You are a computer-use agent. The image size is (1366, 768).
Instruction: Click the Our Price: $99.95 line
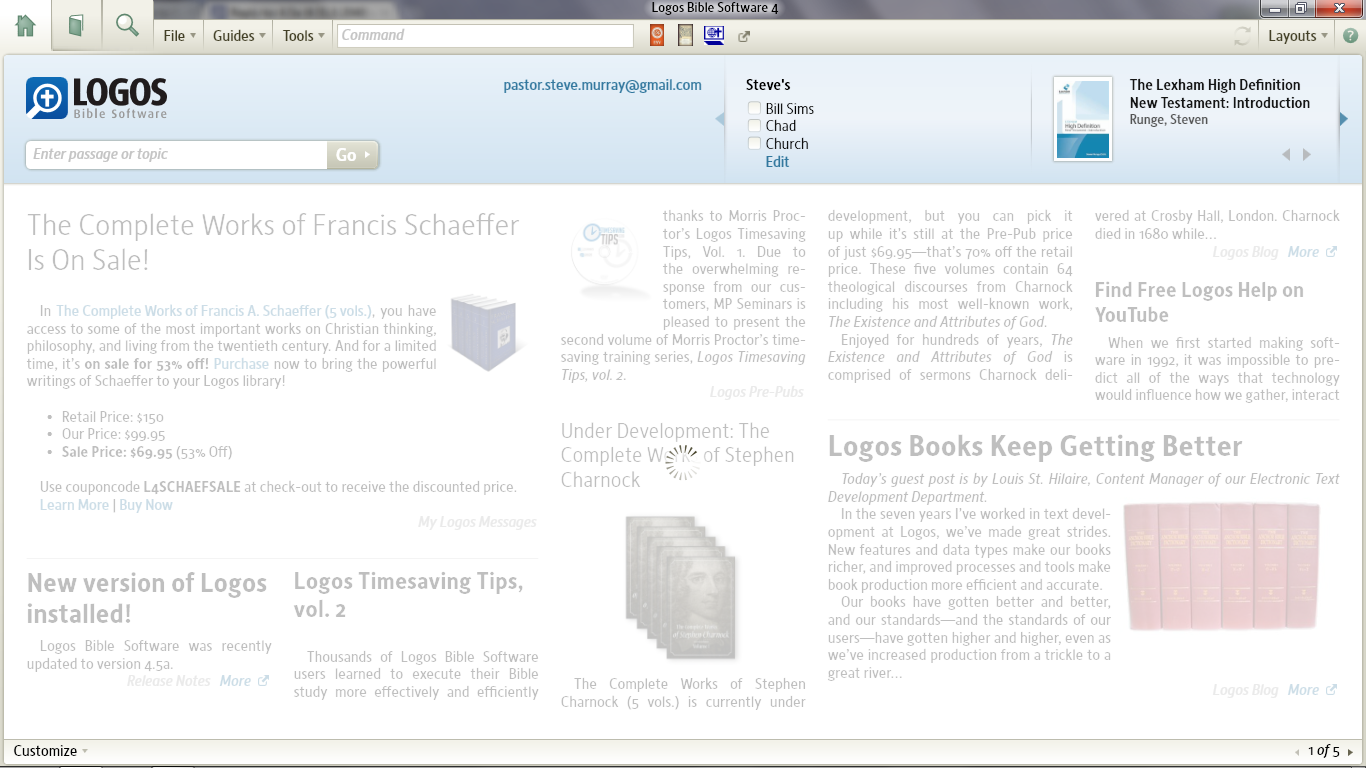[x=113, y=435]
